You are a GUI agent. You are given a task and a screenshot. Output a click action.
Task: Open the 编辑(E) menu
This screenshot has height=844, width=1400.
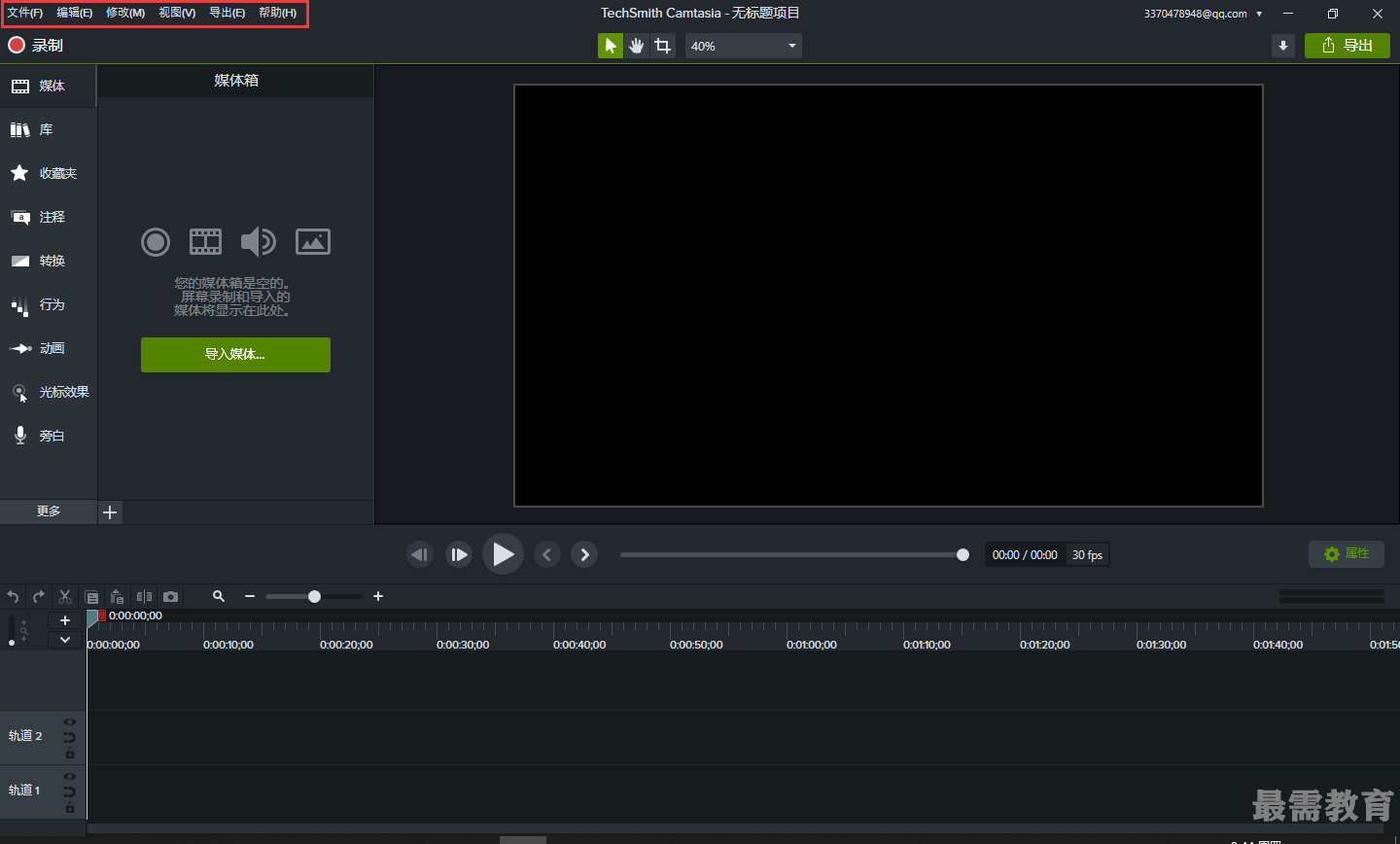[75, 13]
